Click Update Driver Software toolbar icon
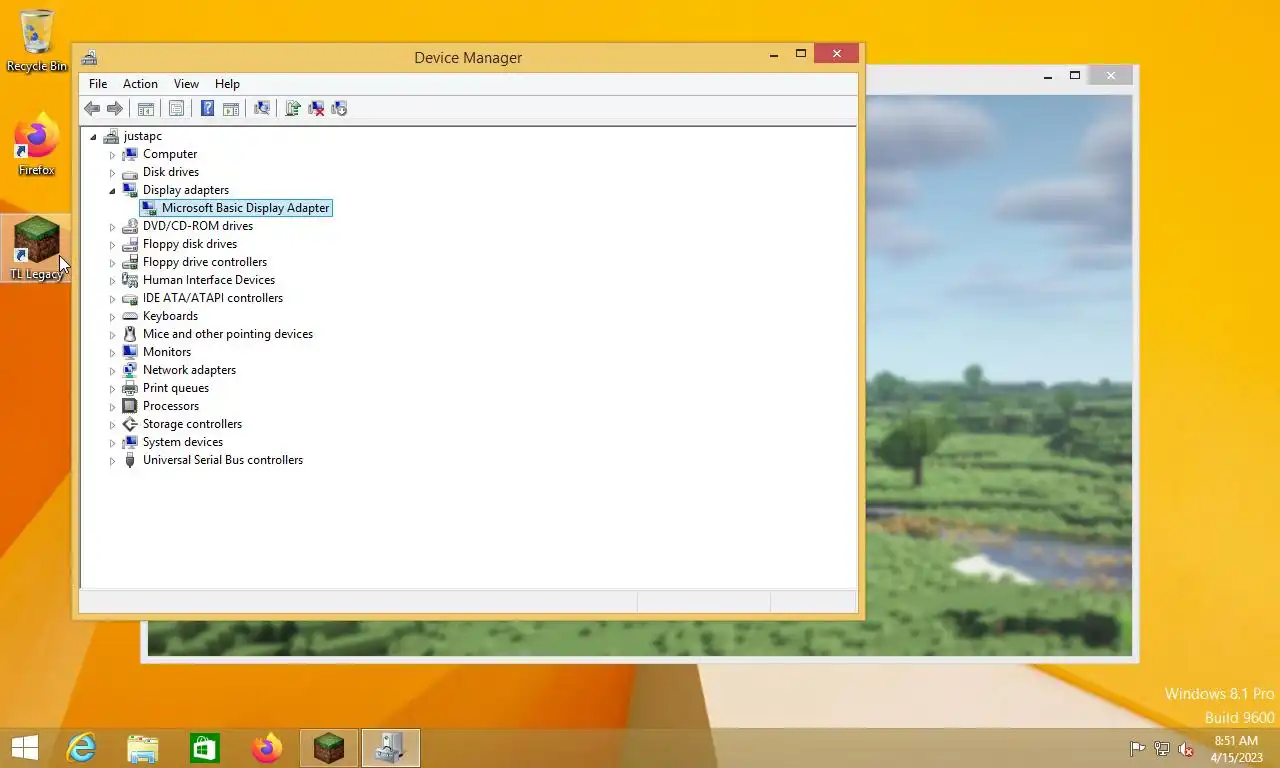This screenshot has width=1280, height=768. point(293,108)
